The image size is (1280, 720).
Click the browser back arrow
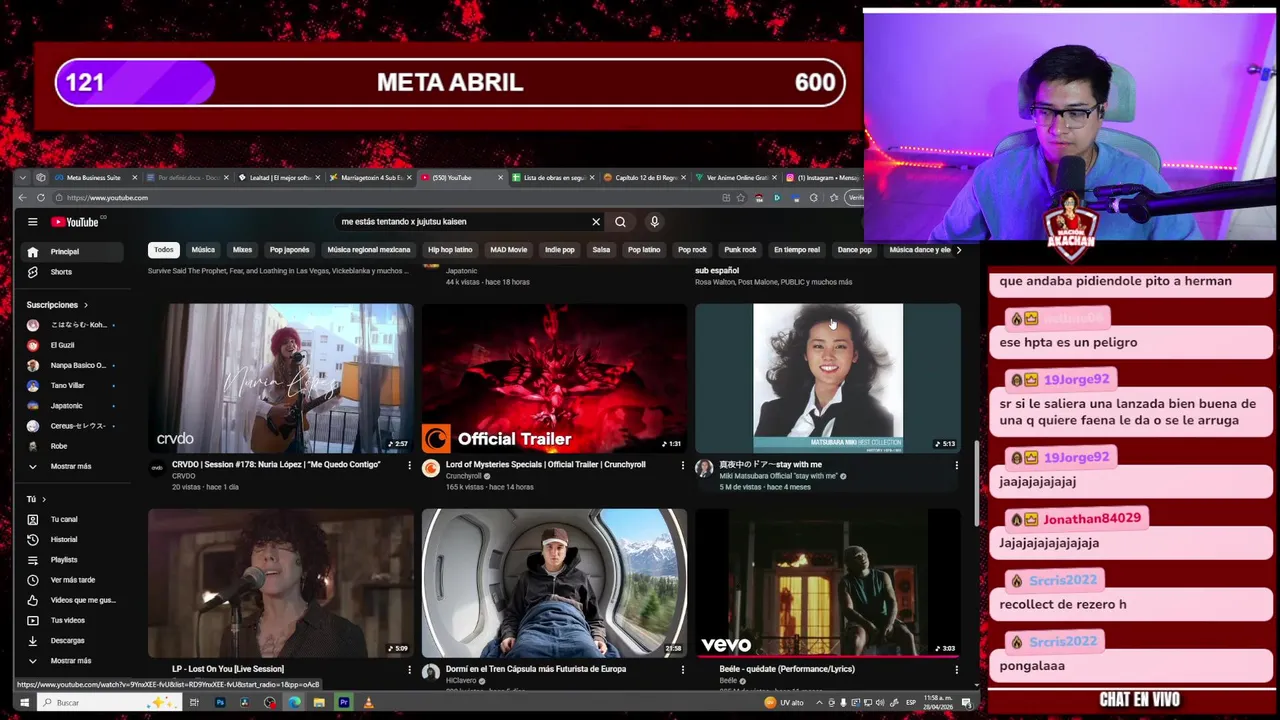click(23, 198)
